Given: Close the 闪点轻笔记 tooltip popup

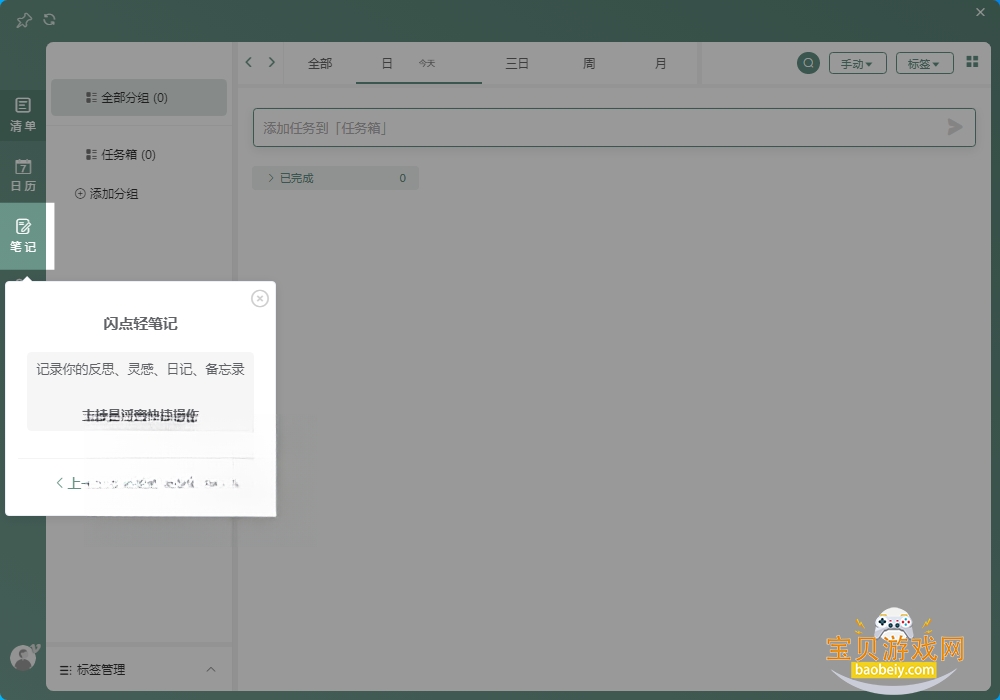Looking at the screenshot, I should pos(260,298).
